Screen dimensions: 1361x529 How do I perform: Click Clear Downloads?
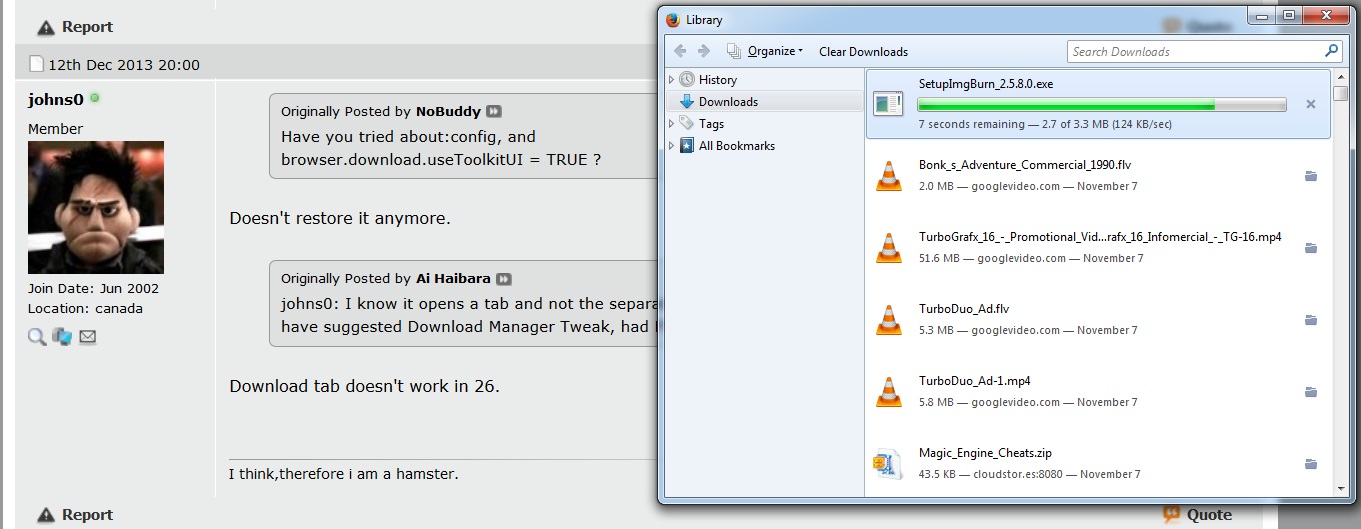tap(863, 51)
